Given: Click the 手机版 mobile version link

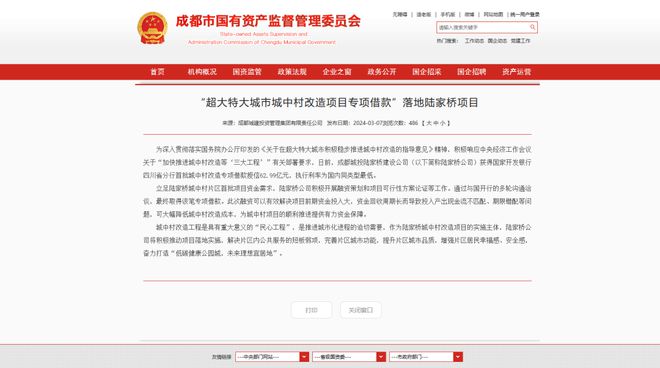Looking at the screenshot, I should coord(447,14).
